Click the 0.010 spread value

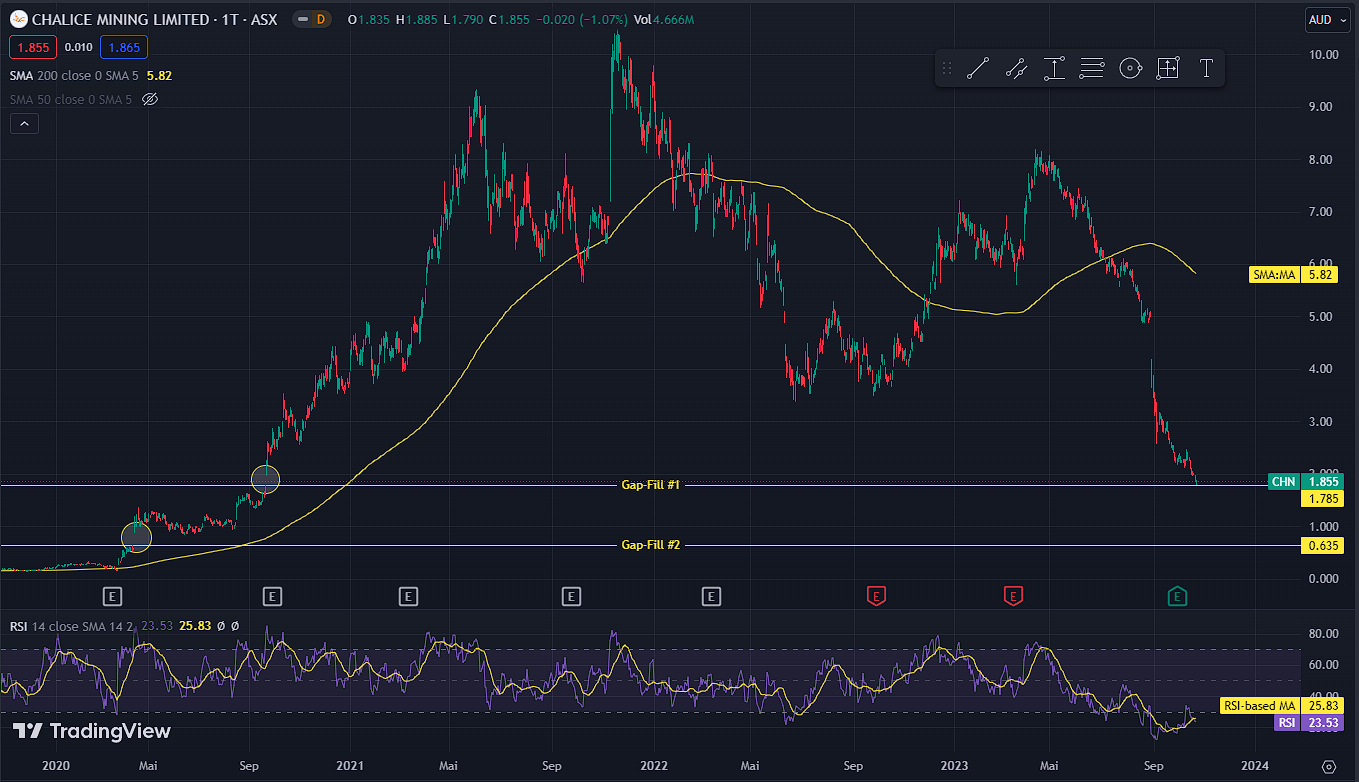coord(78,46)
